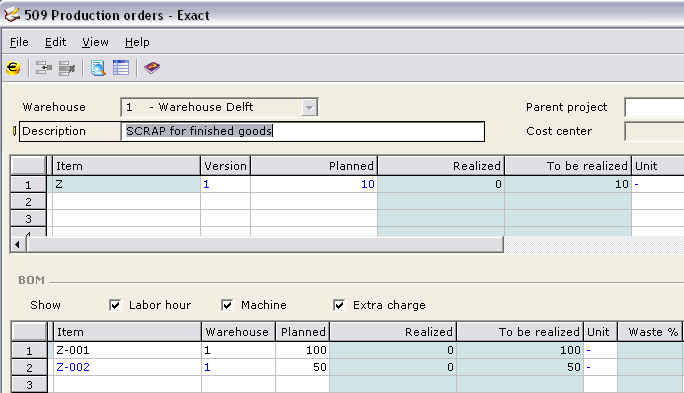Expand the Warehouse dropdown arrow

[309, 107]
